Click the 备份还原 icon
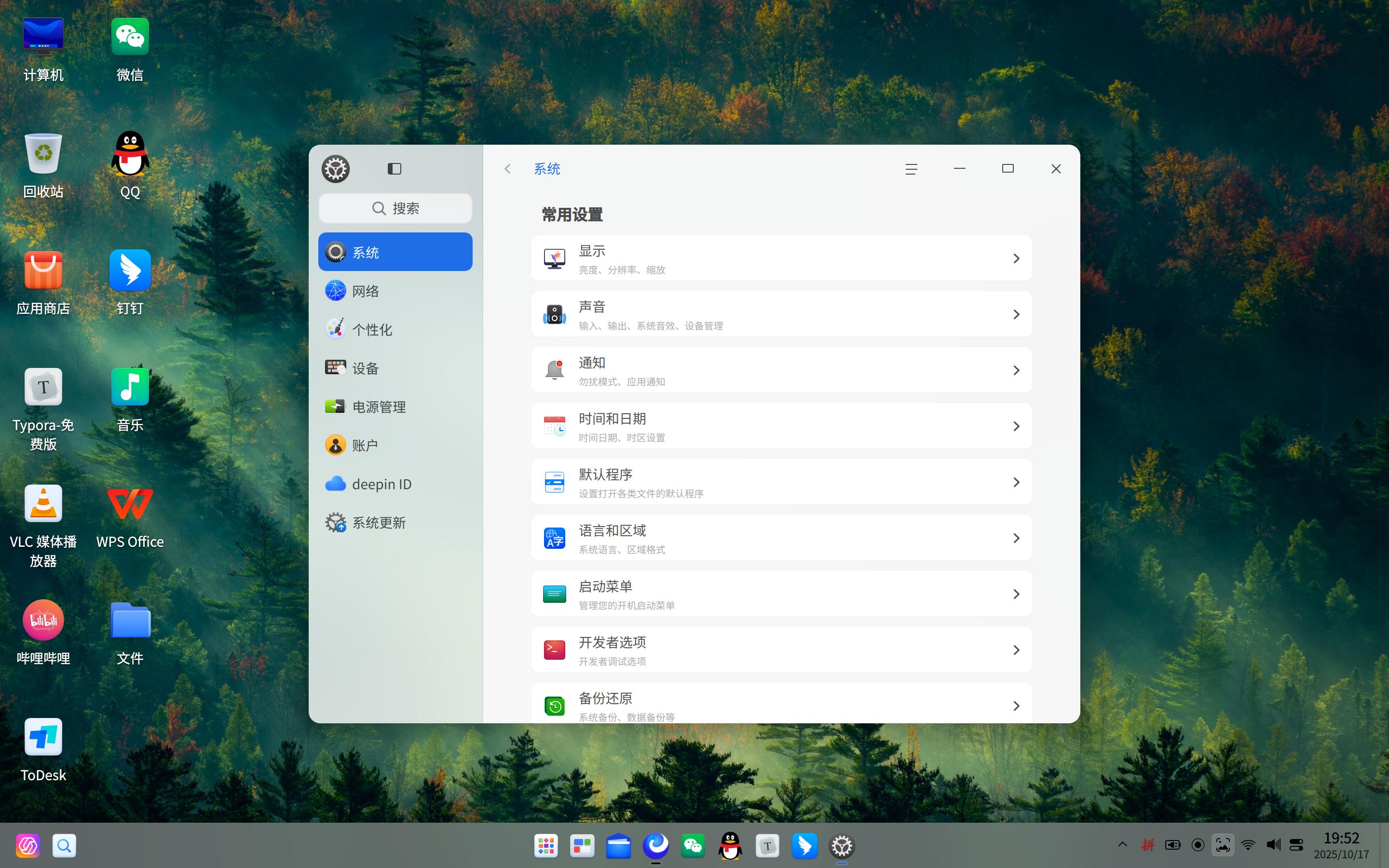 click(x=555, y=705)
